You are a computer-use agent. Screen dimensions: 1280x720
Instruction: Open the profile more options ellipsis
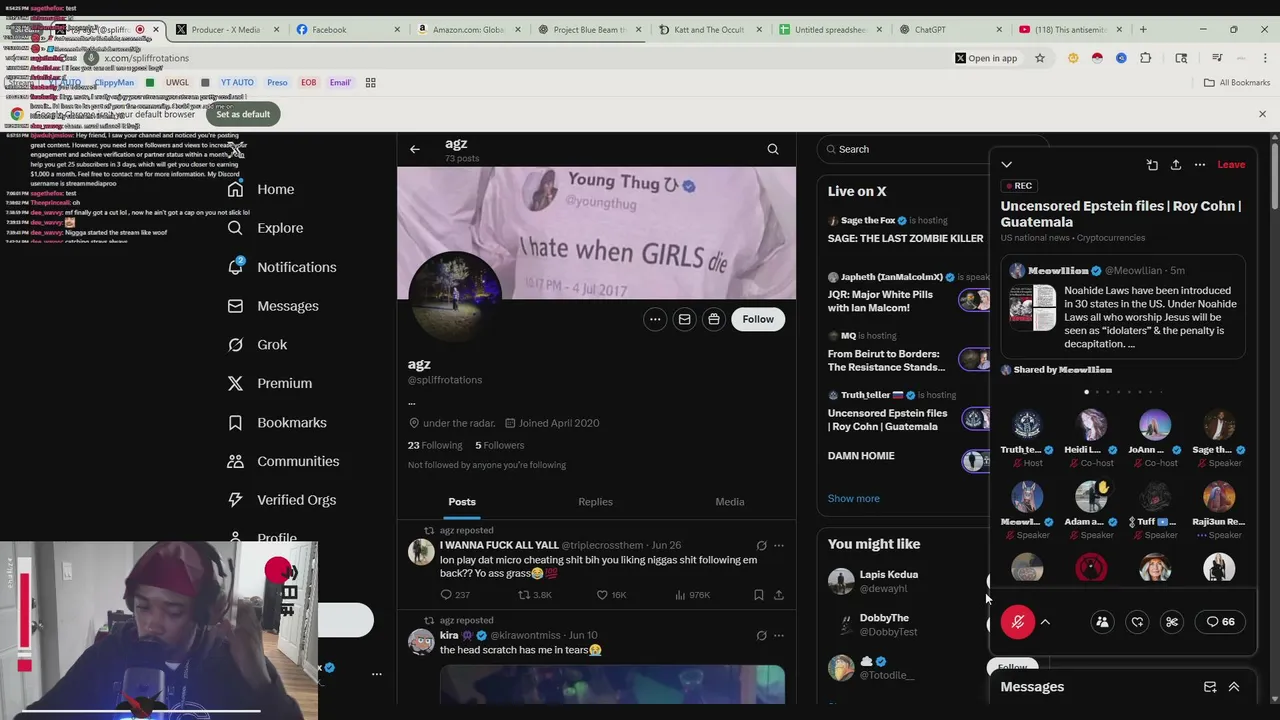(655, 319)
